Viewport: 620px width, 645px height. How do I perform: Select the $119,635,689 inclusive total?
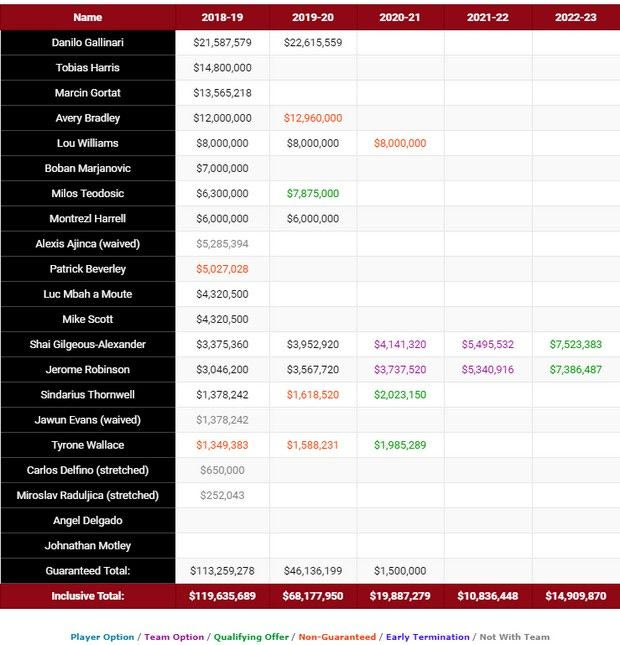point(221,597)
